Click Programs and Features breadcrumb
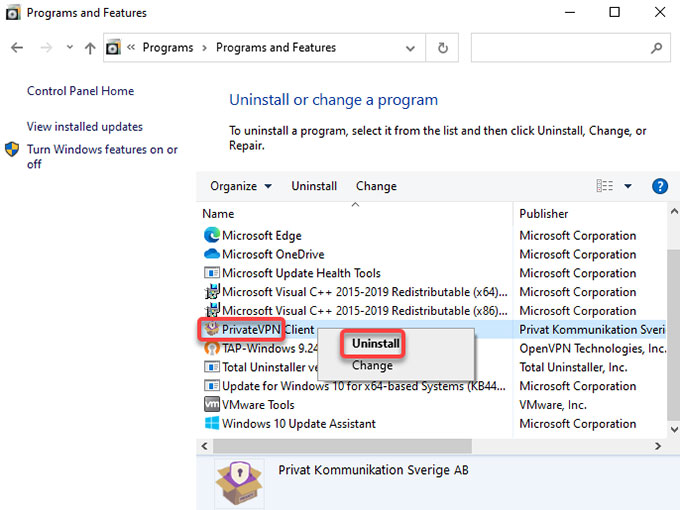This screenshot has height=510, width=680. click(x=276, y=47)
